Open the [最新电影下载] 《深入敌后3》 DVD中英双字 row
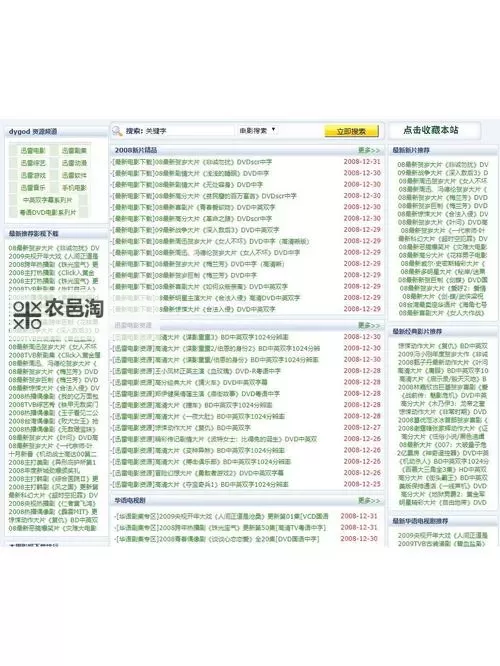 pos(195,230)
